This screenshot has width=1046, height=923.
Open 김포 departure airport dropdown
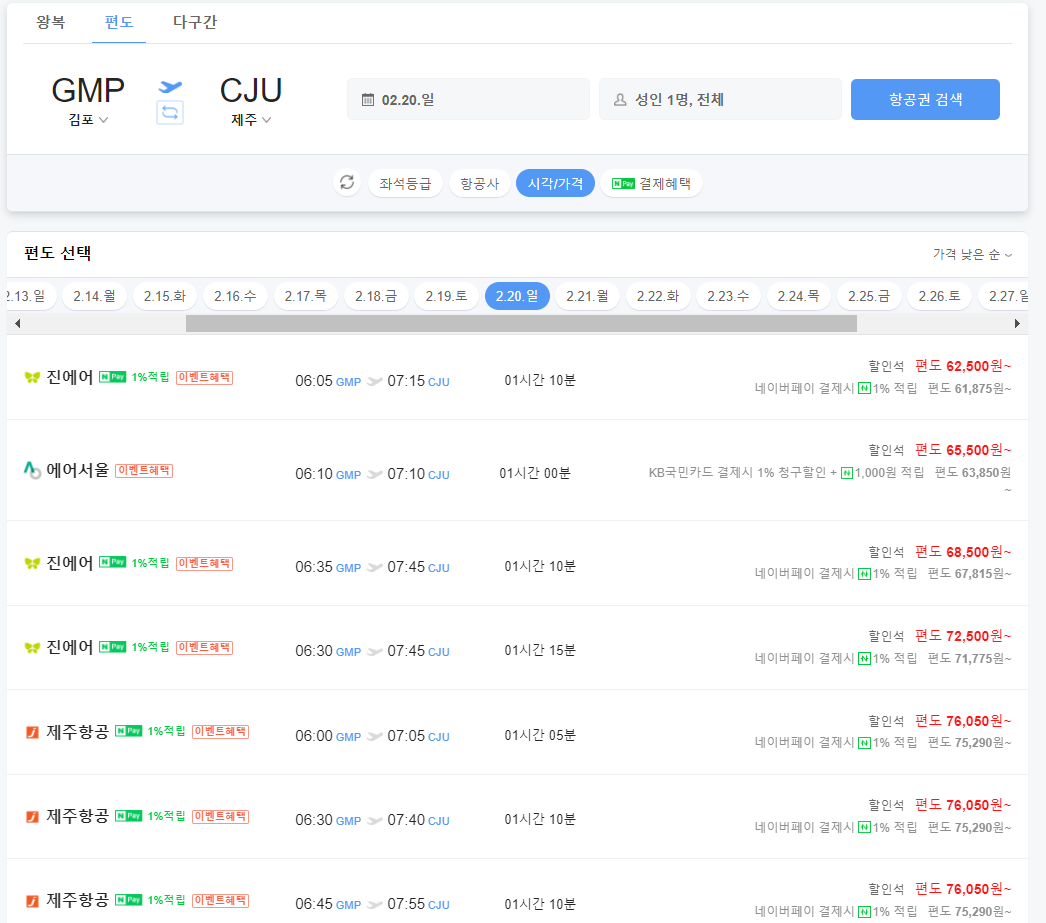click(x=88, y=120)
